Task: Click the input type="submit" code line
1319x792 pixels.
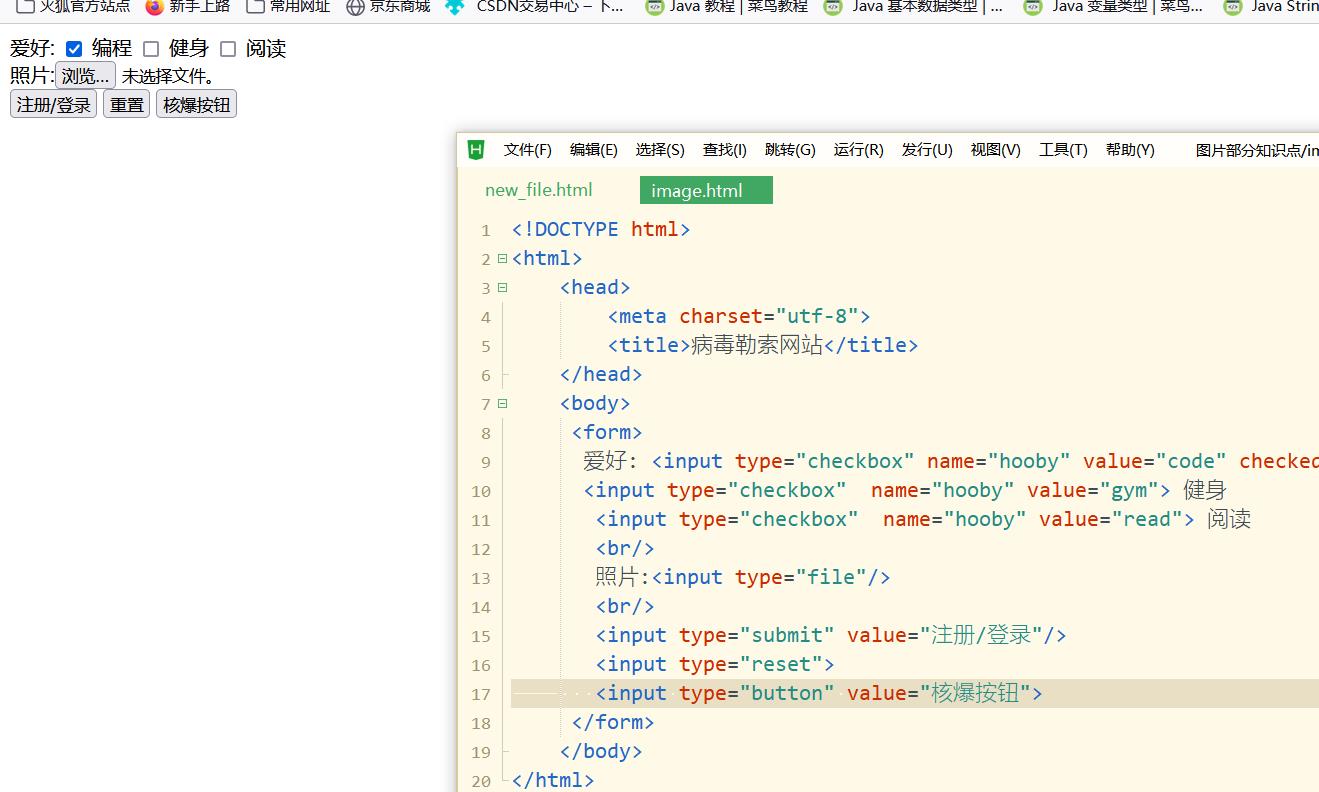Action: (831, 635)
